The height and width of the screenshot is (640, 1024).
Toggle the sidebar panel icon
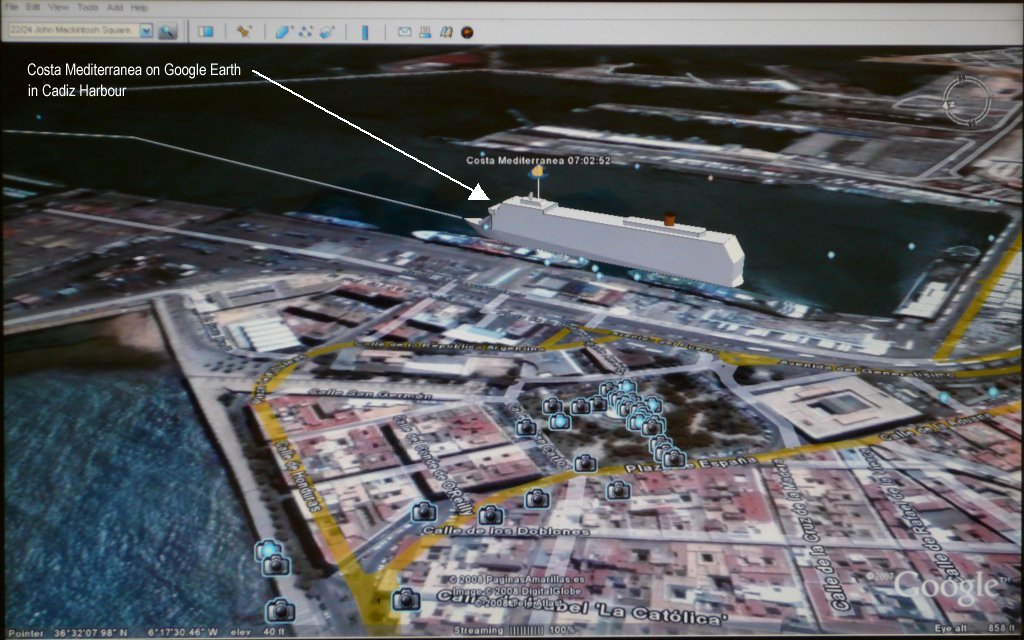[x=206, y=31]
